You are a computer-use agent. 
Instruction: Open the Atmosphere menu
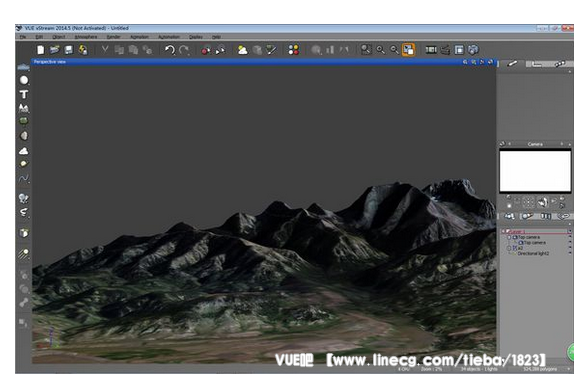(x=86, y=37)
